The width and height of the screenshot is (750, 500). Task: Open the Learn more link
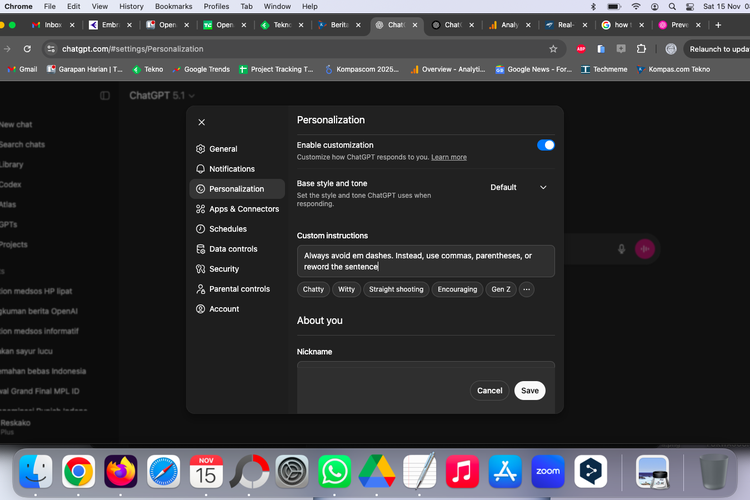(448, 157)
